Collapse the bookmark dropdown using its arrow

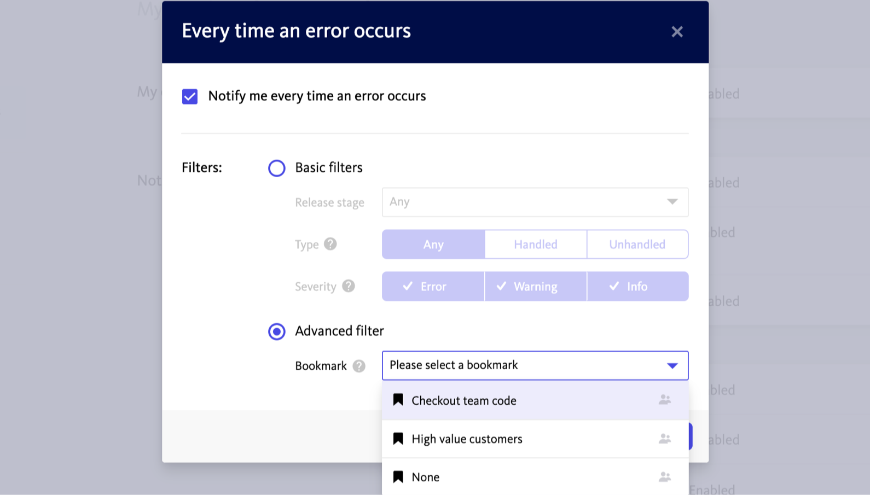point(672,366)
